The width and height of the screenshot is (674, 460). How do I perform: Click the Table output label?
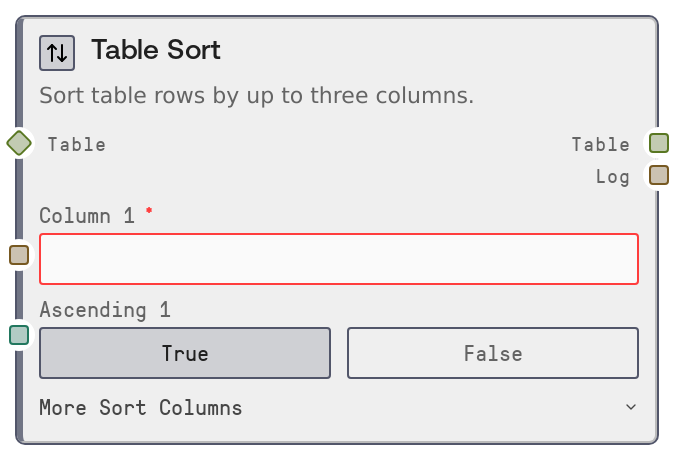coord(600,144)
